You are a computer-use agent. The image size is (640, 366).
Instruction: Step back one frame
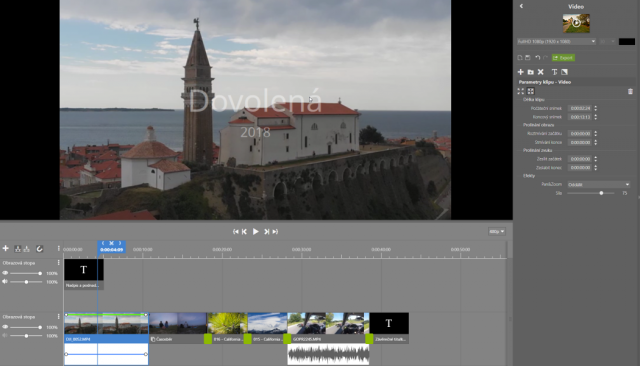point(244,231)
